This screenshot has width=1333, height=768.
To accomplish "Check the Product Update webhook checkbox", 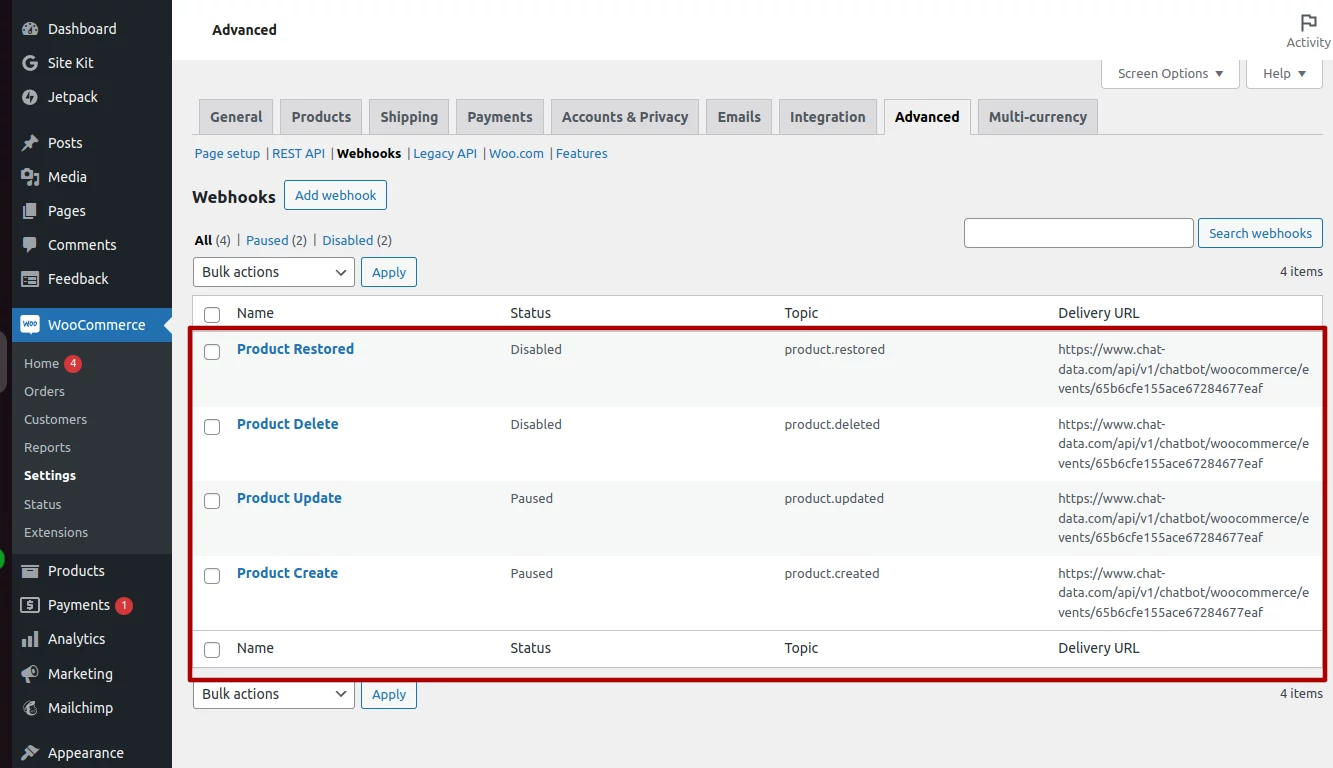I will coord(212,501).
